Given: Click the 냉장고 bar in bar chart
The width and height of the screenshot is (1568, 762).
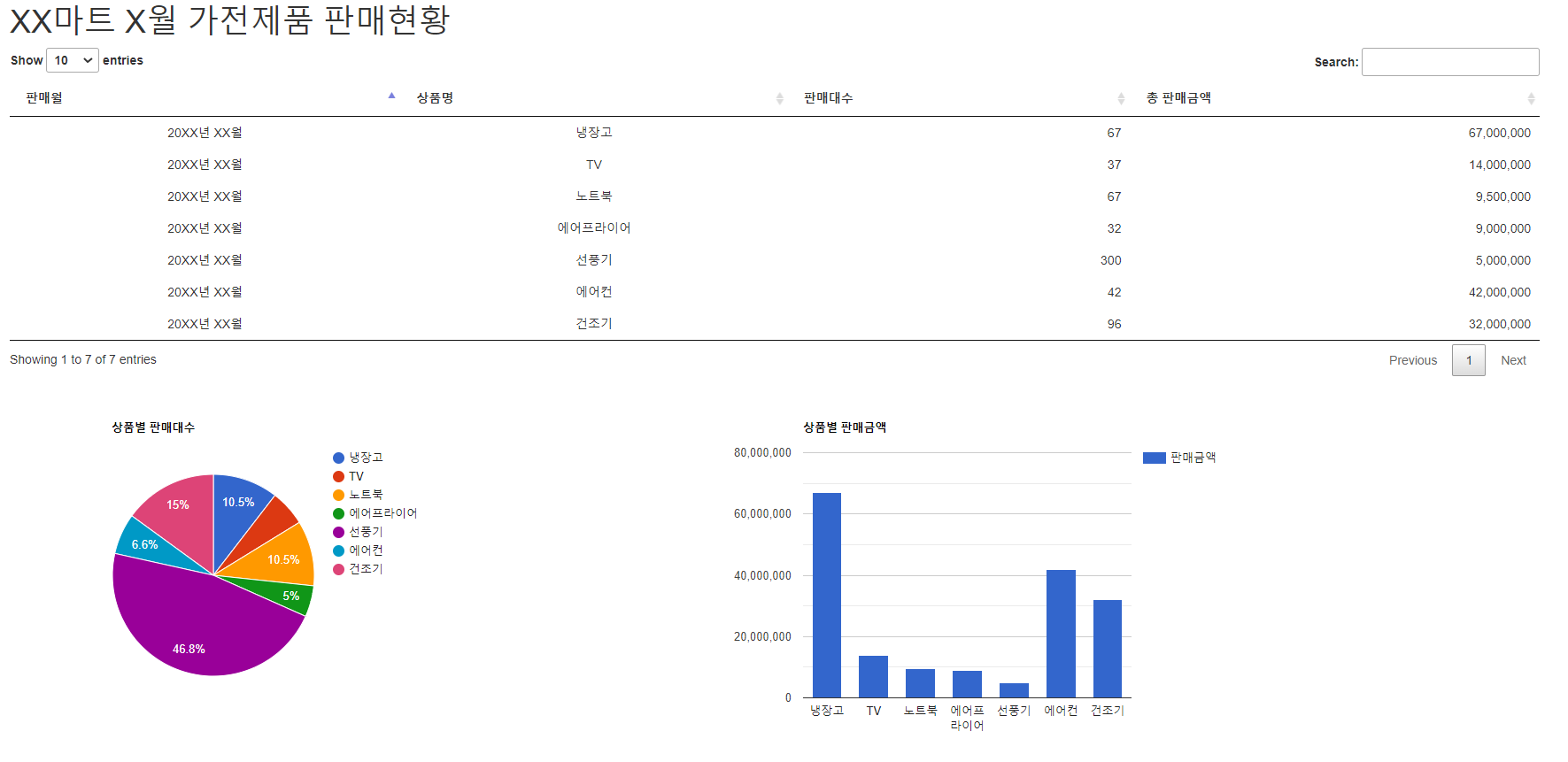Looking at the screenshot, I should point(827,595).
